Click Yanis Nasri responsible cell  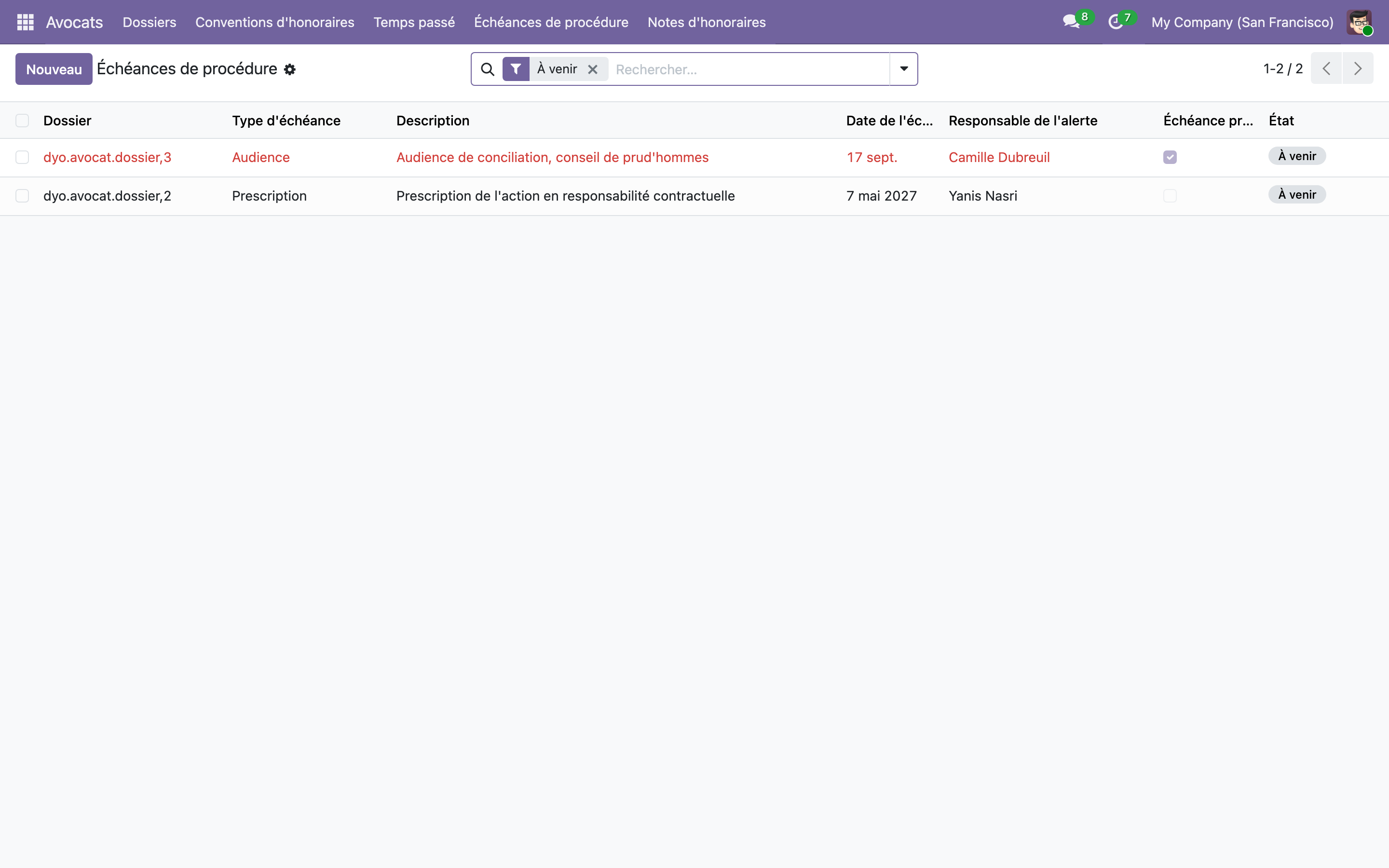(982, 196)
